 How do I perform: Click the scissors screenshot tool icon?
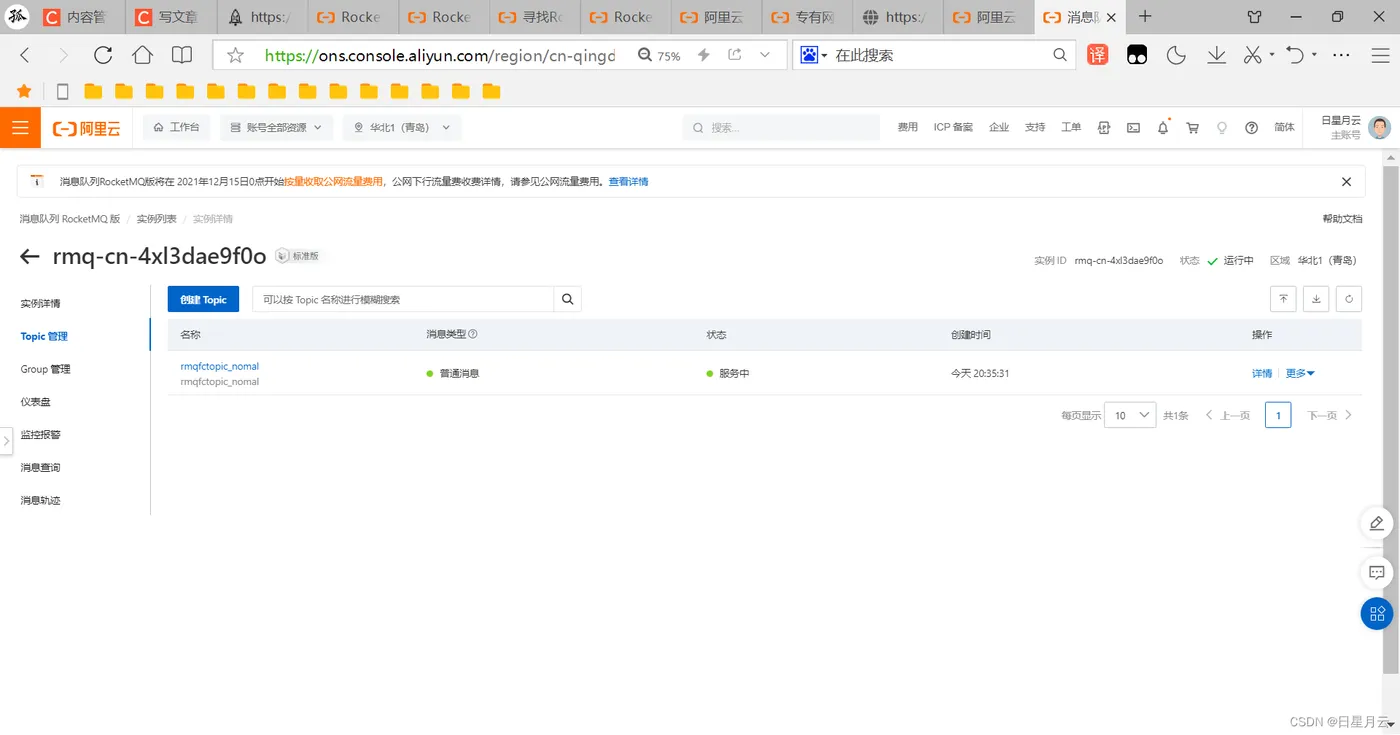pos(1252,56)
